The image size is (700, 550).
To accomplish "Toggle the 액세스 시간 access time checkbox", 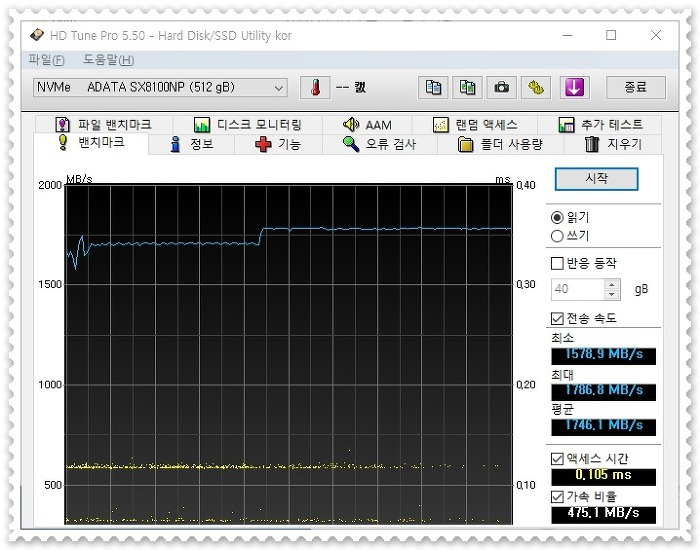I will pos(557,459).
